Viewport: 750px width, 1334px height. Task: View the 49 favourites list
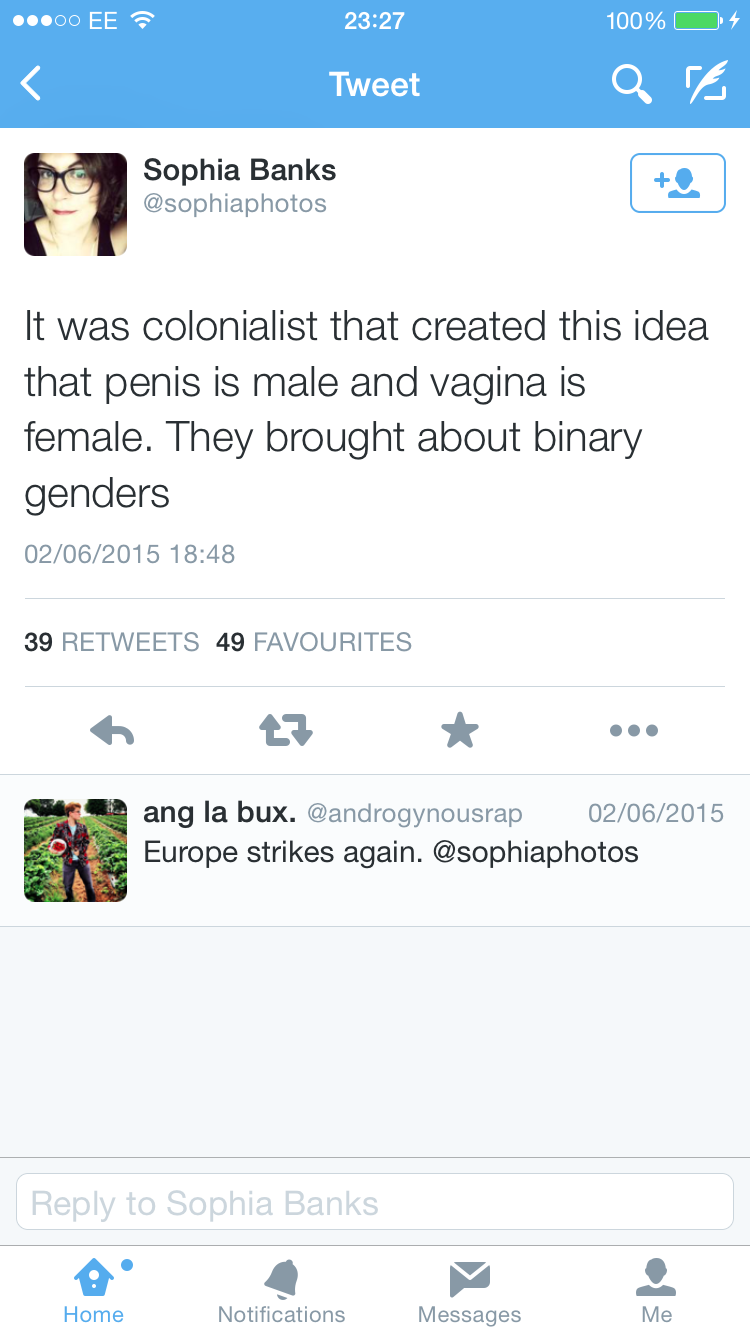[x=314, y=642]
